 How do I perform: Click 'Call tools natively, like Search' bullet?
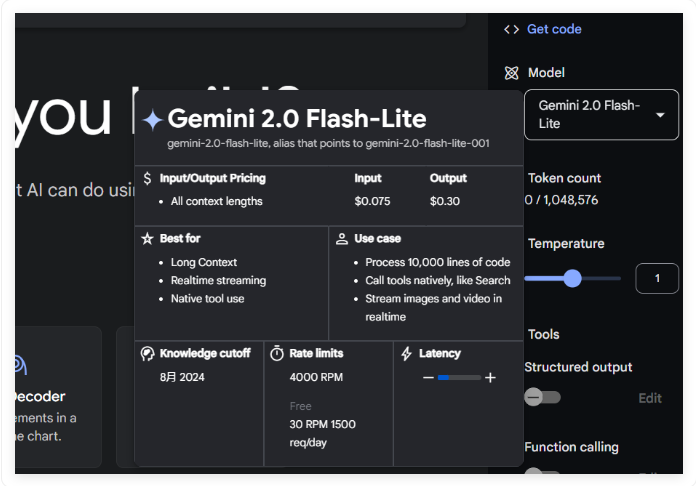(x=438, y=281)
